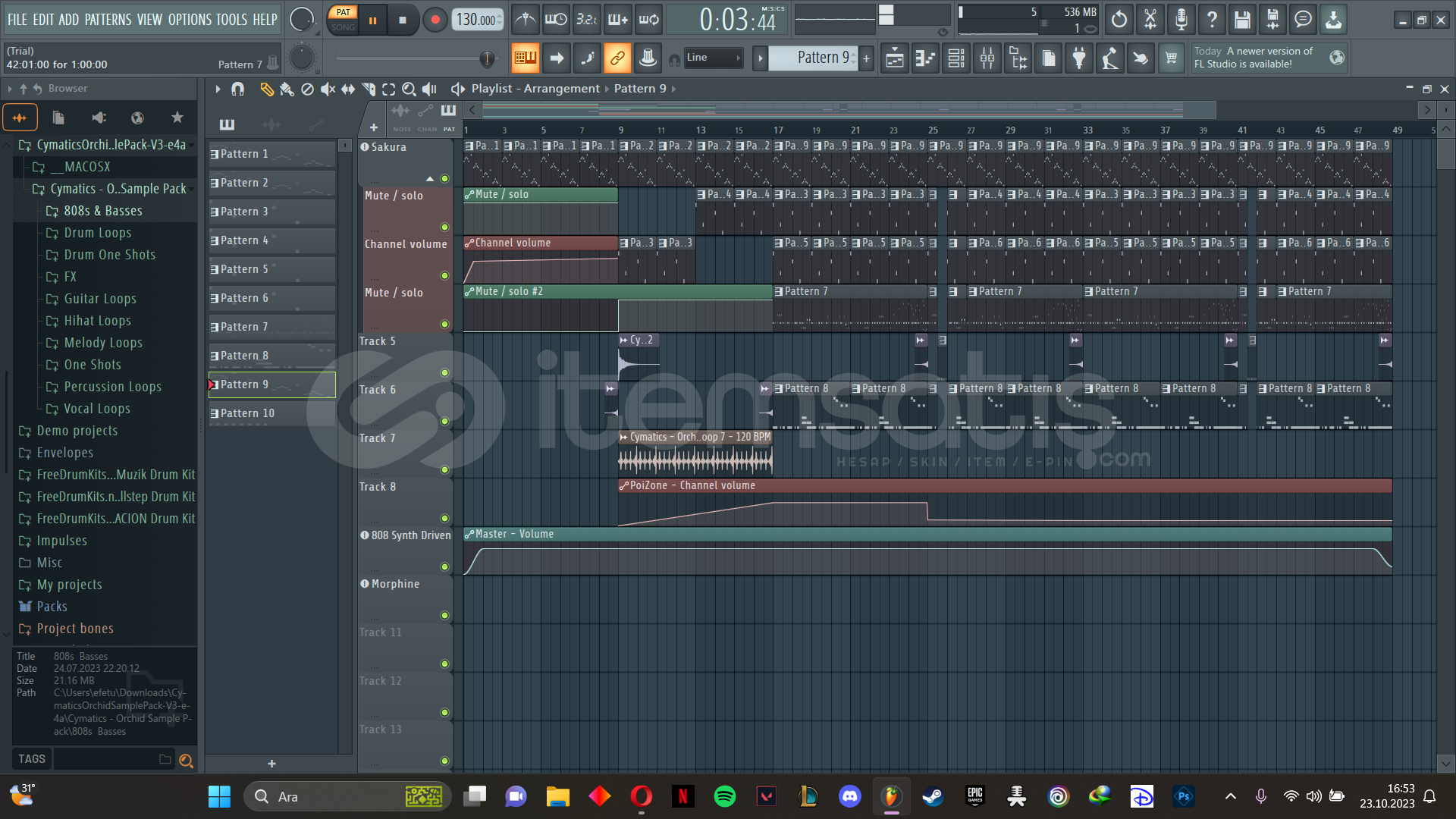
Task: Open the Mixer view button
Action: tap(987, 58)
